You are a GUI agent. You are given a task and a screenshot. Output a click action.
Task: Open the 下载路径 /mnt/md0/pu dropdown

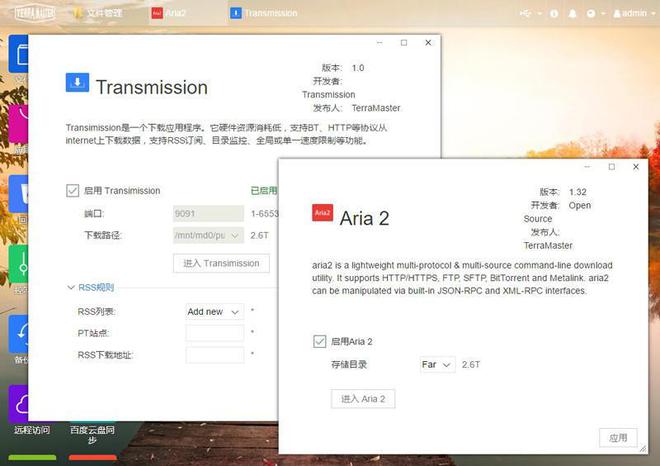coord(208,235)
